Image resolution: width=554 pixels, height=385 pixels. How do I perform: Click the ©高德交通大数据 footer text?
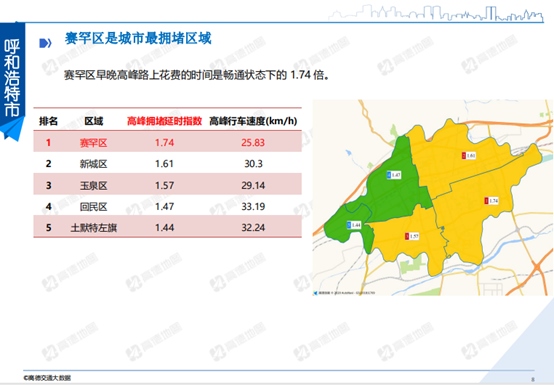(47, 378)
